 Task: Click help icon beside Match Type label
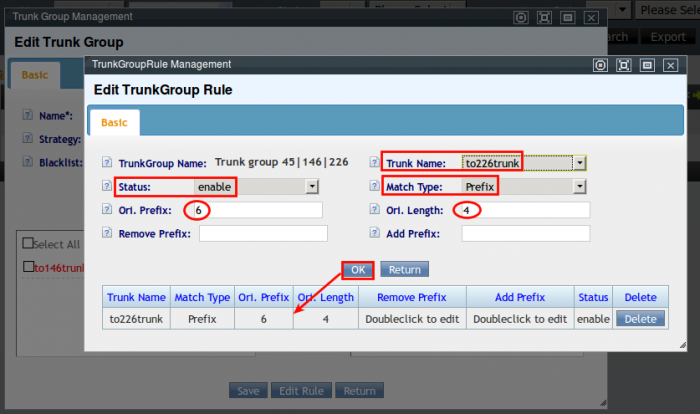coord(373,187)
